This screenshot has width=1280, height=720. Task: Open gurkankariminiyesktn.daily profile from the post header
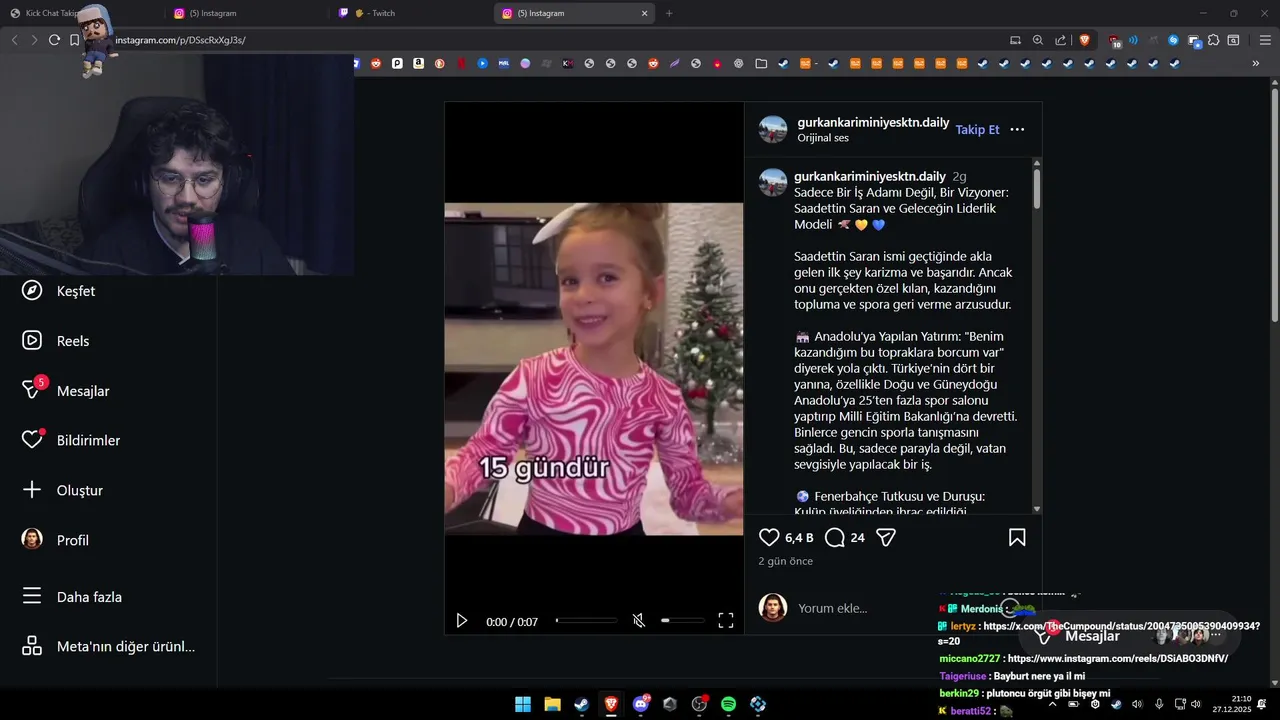tap(873, 122)
